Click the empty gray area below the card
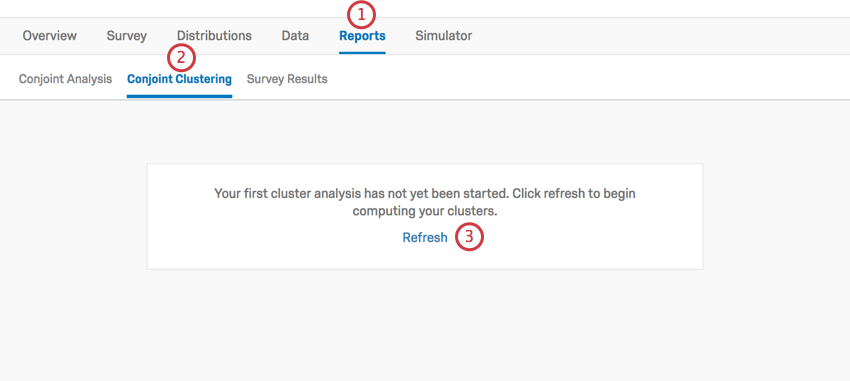Viewport: 850px width, 381px height. (x=424, y=325)
